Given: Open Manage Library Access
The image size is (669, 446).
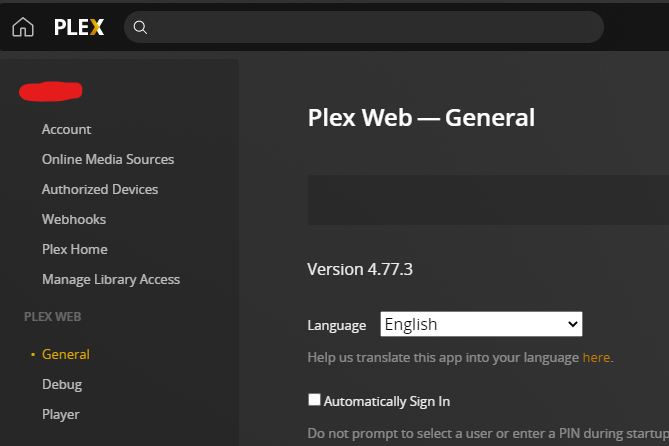Looking at the screenshot, I should (x=111, y=279).
